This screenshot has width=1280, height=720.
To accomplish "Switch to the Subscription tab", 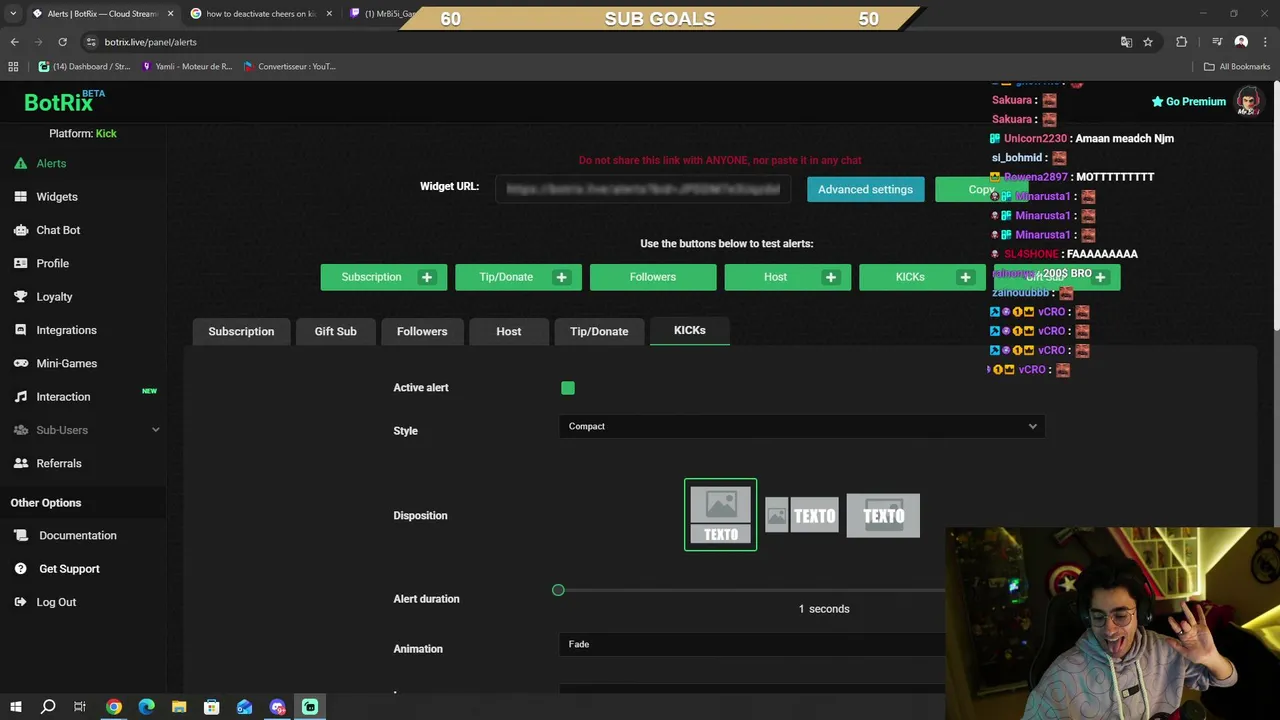I will [x=241, y=331].
